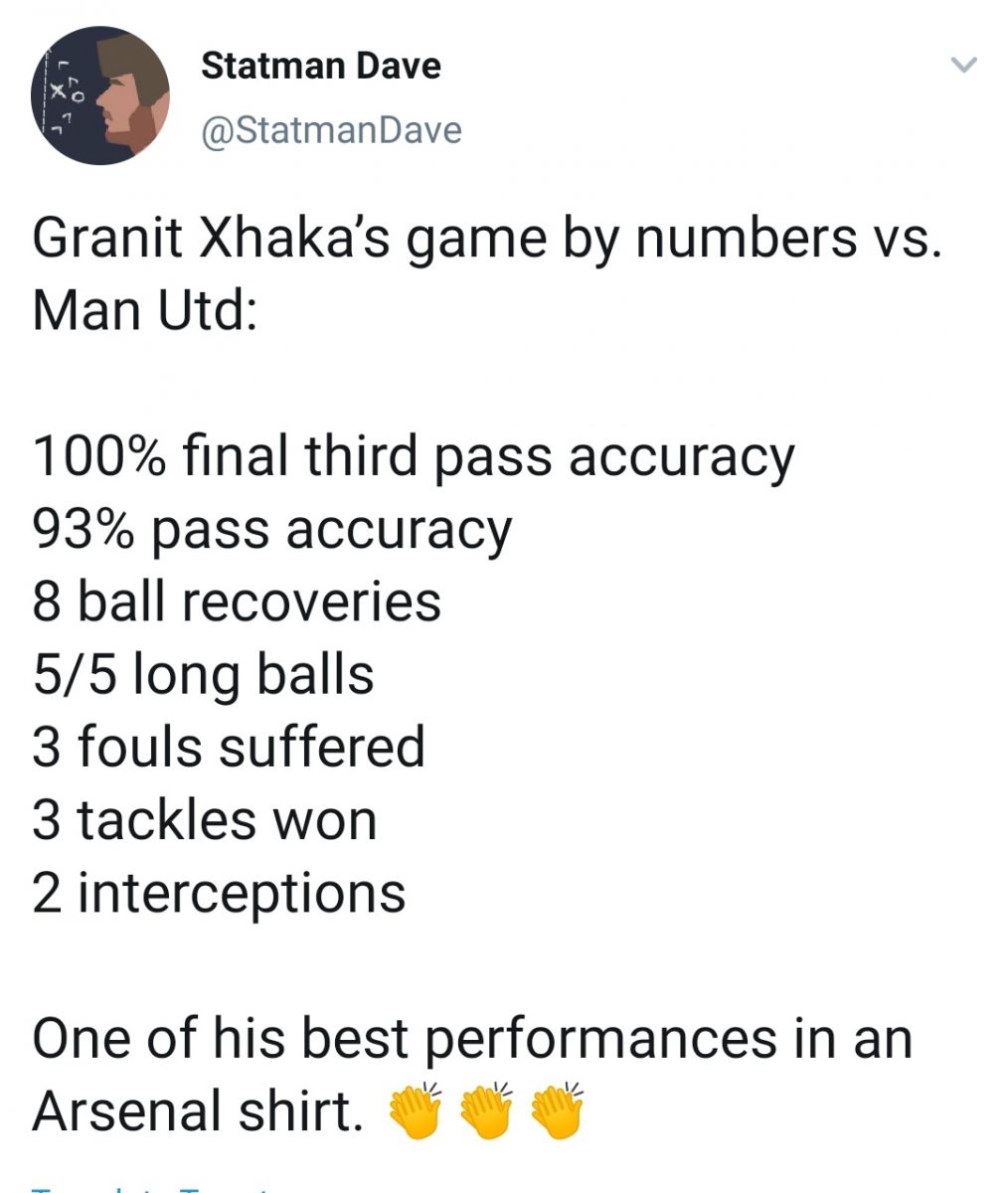1008x1193 pixels.
Task: Click the last clapping hands emoji
Action: pyautogui.click(x=557, y=1109)
